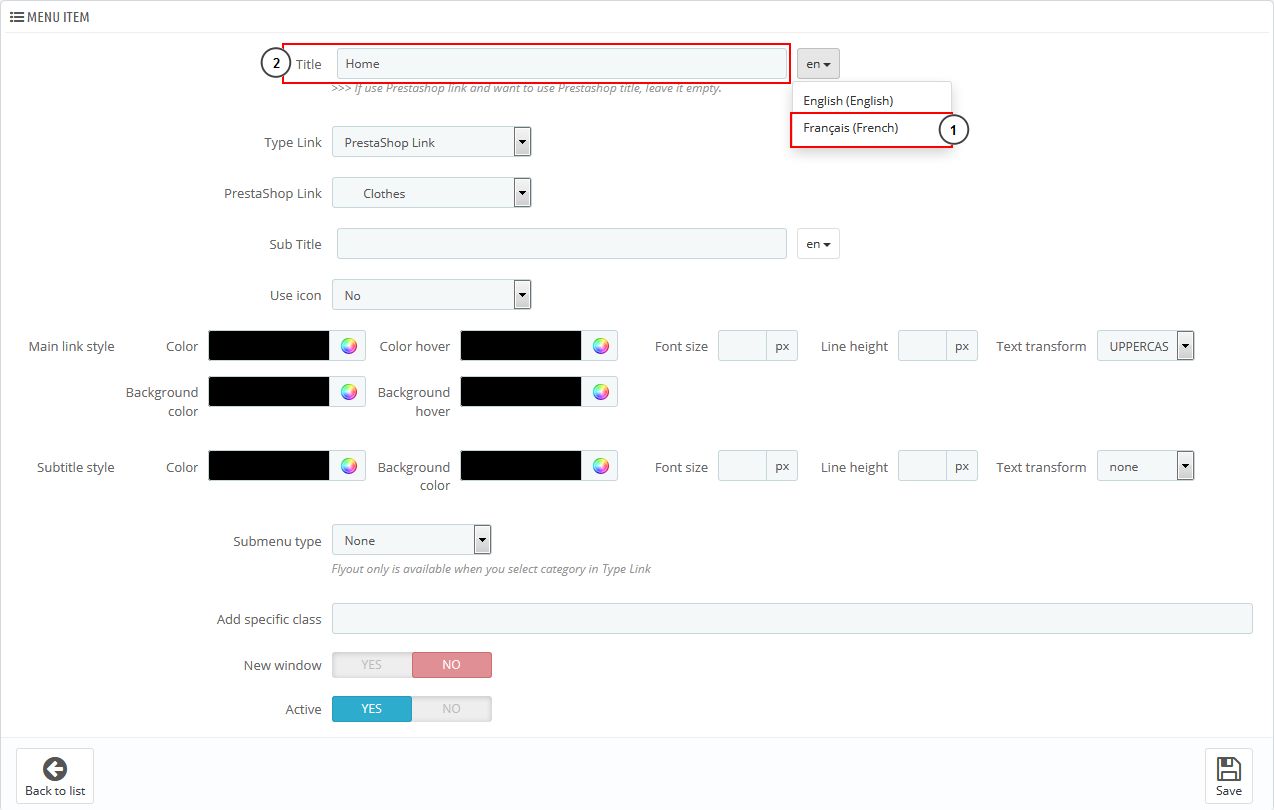The image size is (1274, 810).
Task: Click the Sub Title en language button
Action: pos(818,244)
